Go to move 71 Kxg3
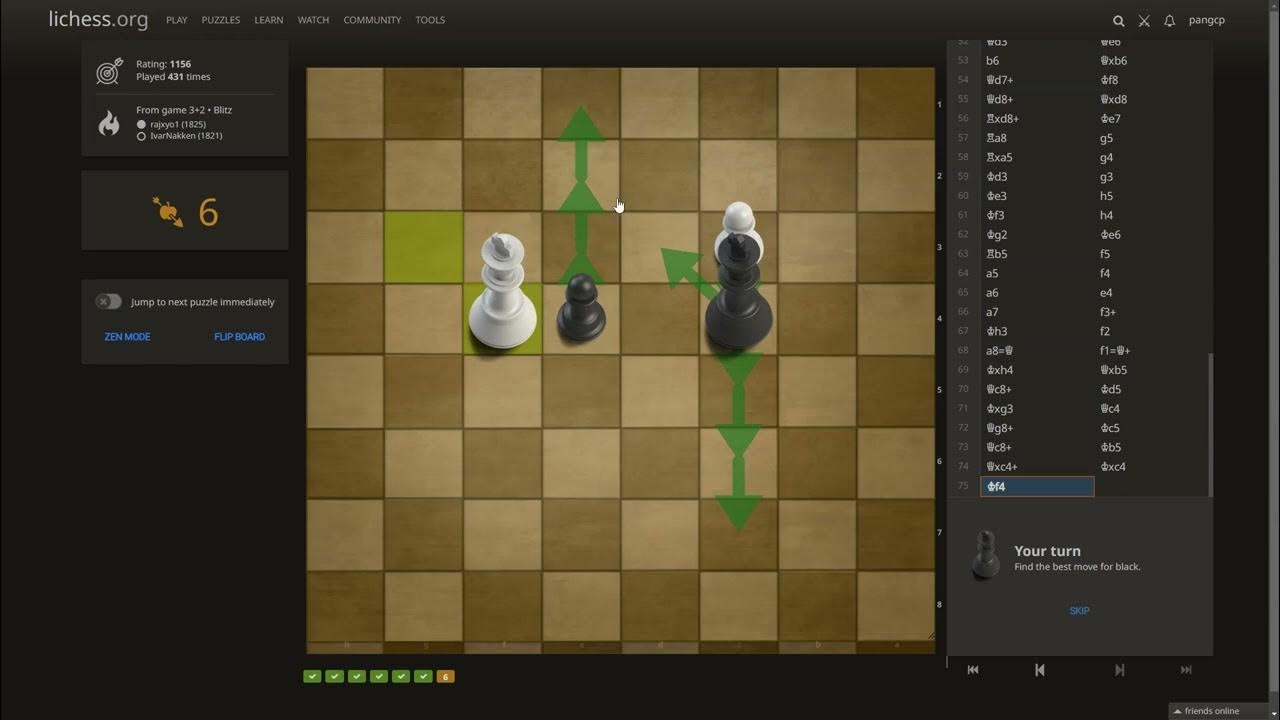Screen dimensions: 1280x720 (x=1037, y=409)
